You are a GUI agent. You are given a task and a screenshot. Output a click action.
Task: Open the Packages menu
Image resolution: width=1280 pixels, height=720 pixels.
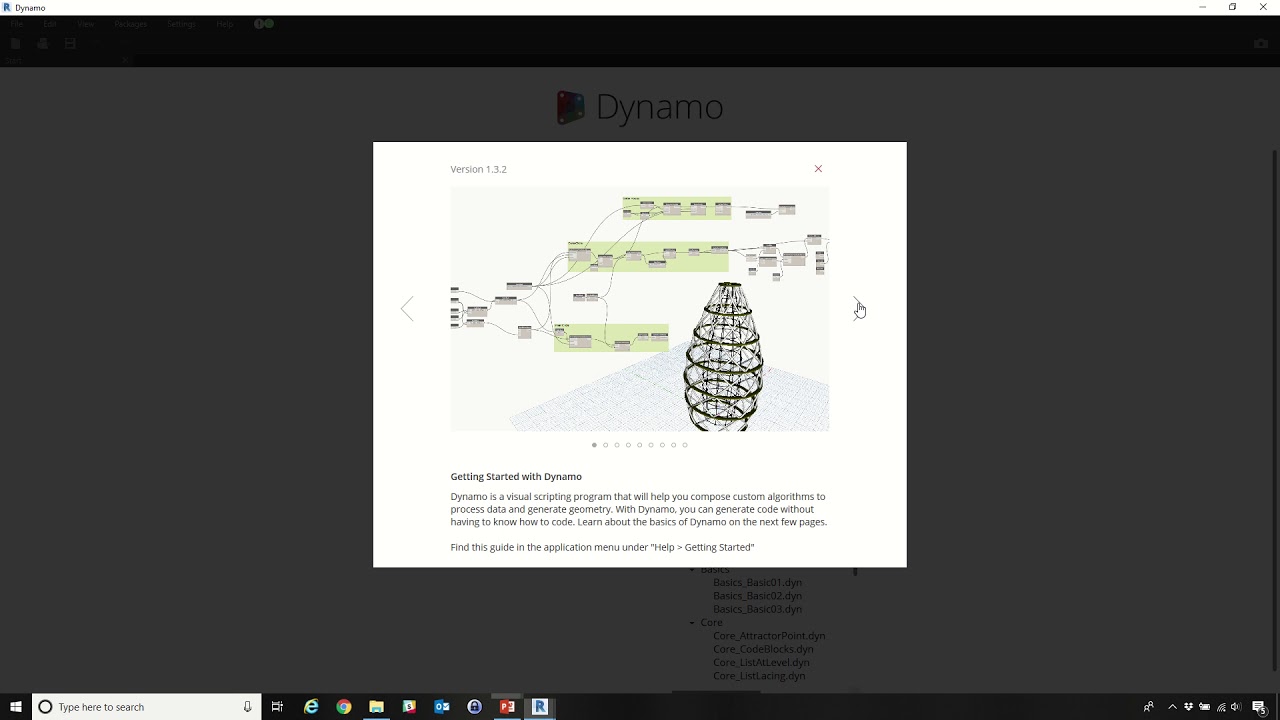click(131, 24)
